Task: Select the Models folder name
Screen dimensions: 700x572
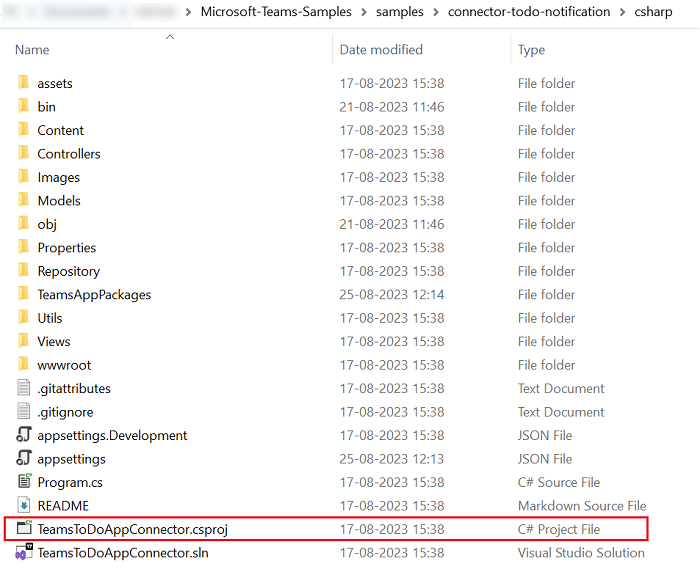Action: 59,201
